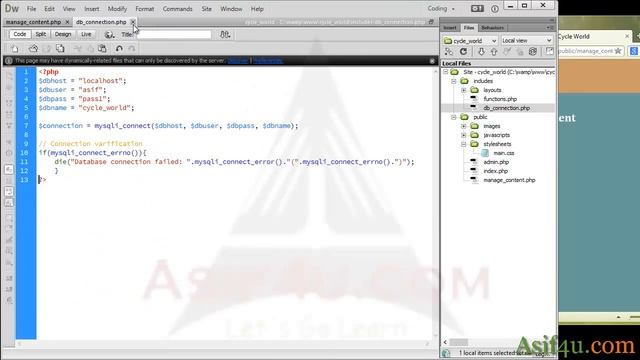Select admin.php in the Files tree
Viewport: 640px width, 360px height.
click(x=496, y=162)
